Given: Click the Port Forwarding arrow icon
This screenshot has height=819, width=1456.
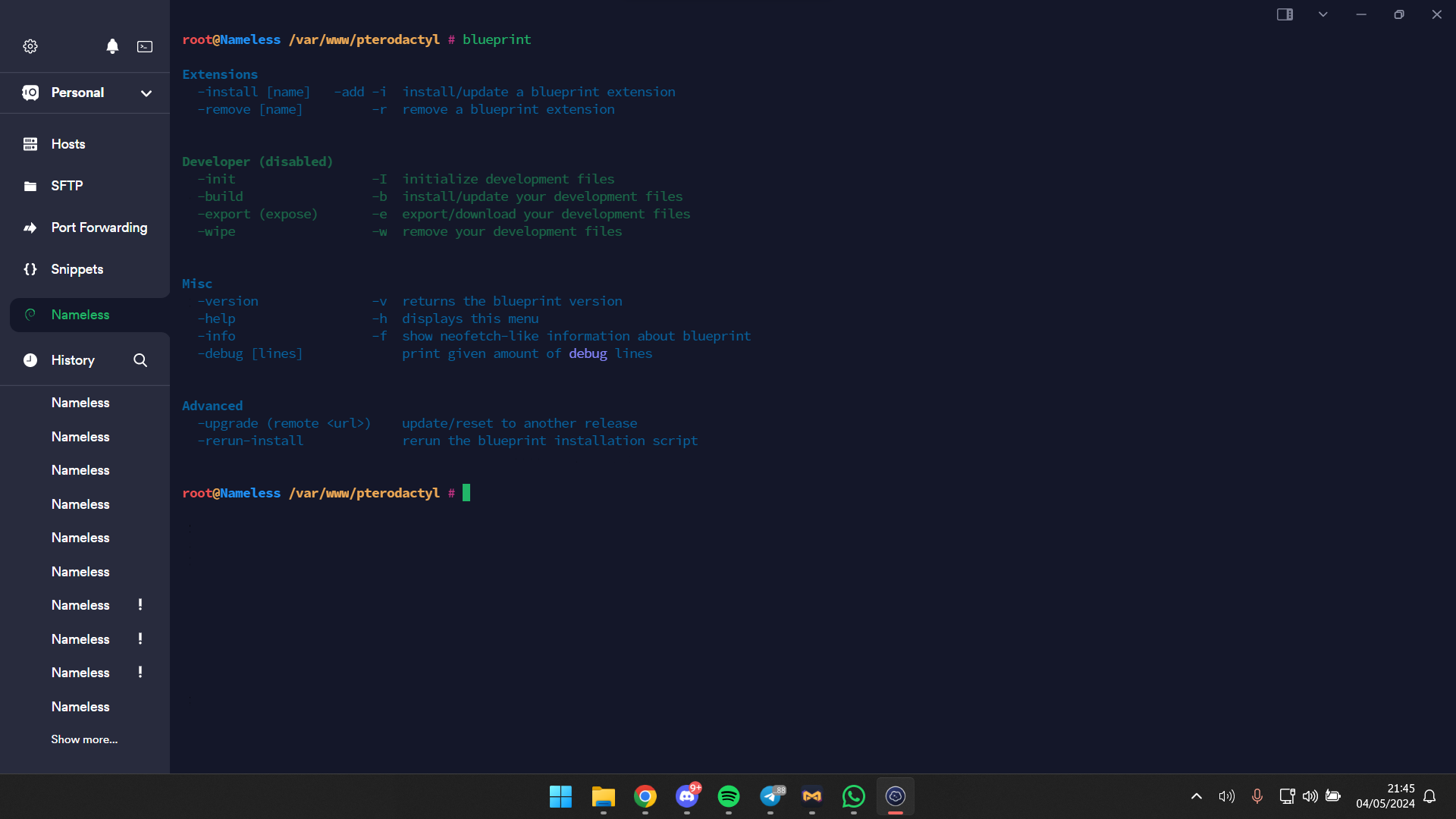Looking at the screenshot, I should click(x=30, y=227).
